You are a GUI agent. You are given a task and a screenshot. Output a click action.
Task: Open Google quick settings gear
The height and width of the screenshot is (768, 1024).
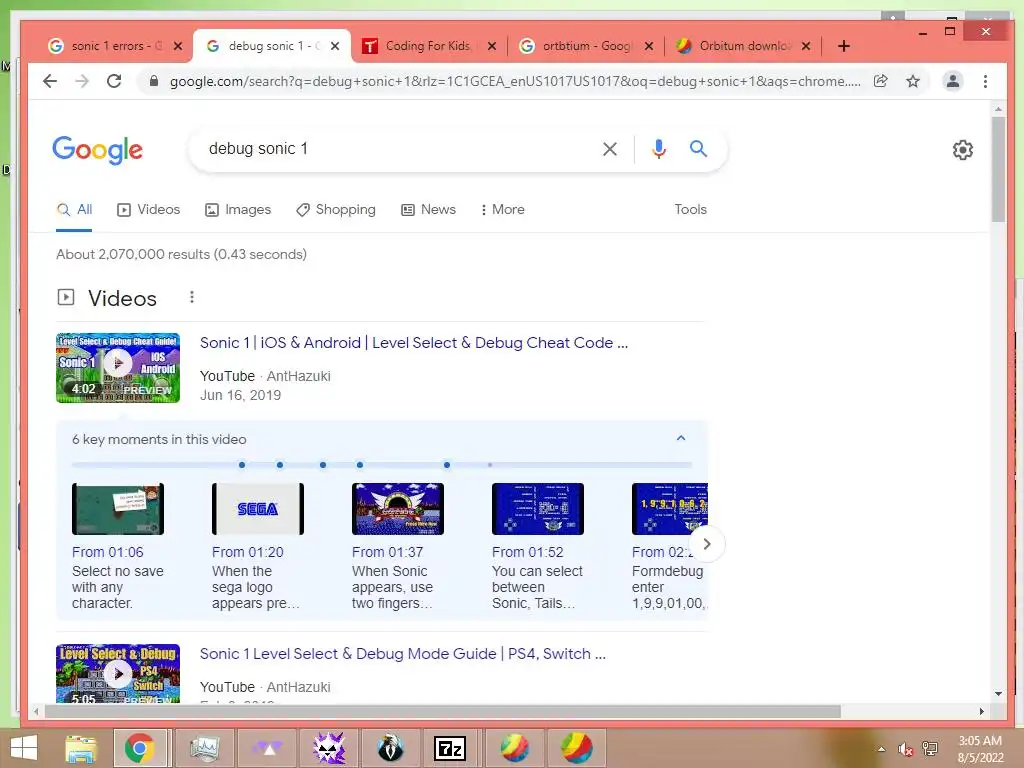click(x=963, y=150)
